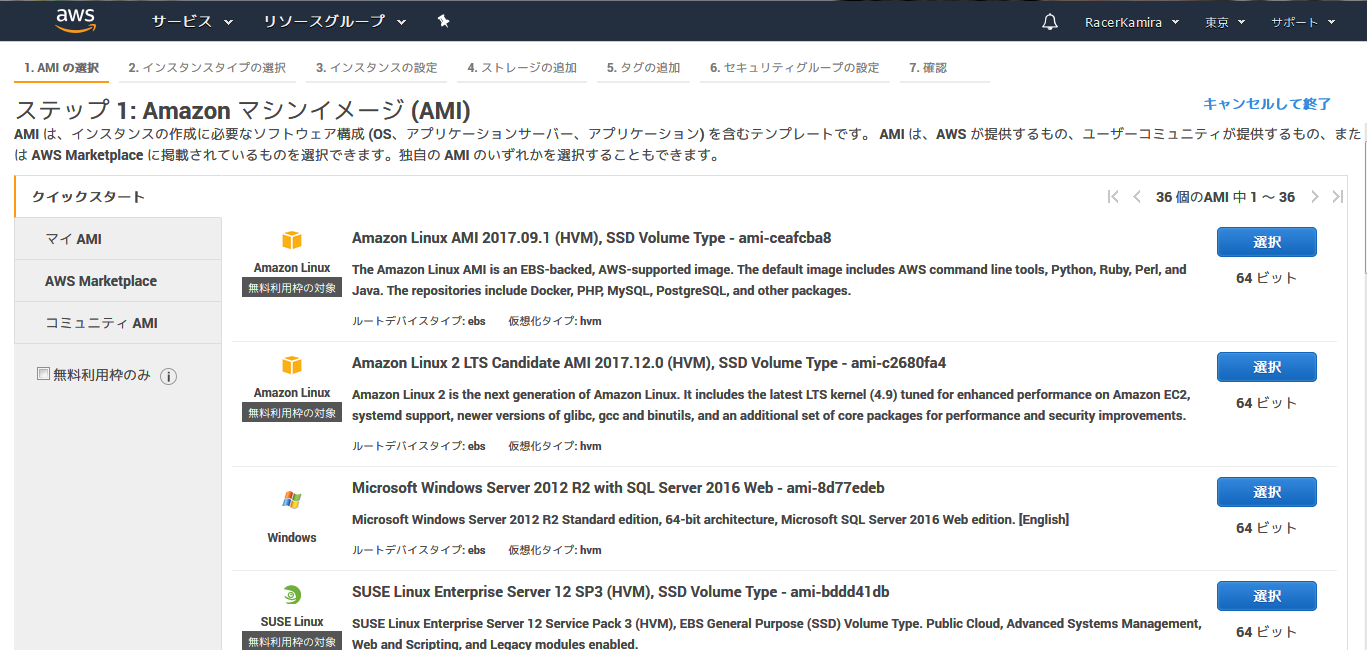Click the Amazon Linux AMI 2017.09.1 title
1367x650 pixels.
tap(592, 238)
